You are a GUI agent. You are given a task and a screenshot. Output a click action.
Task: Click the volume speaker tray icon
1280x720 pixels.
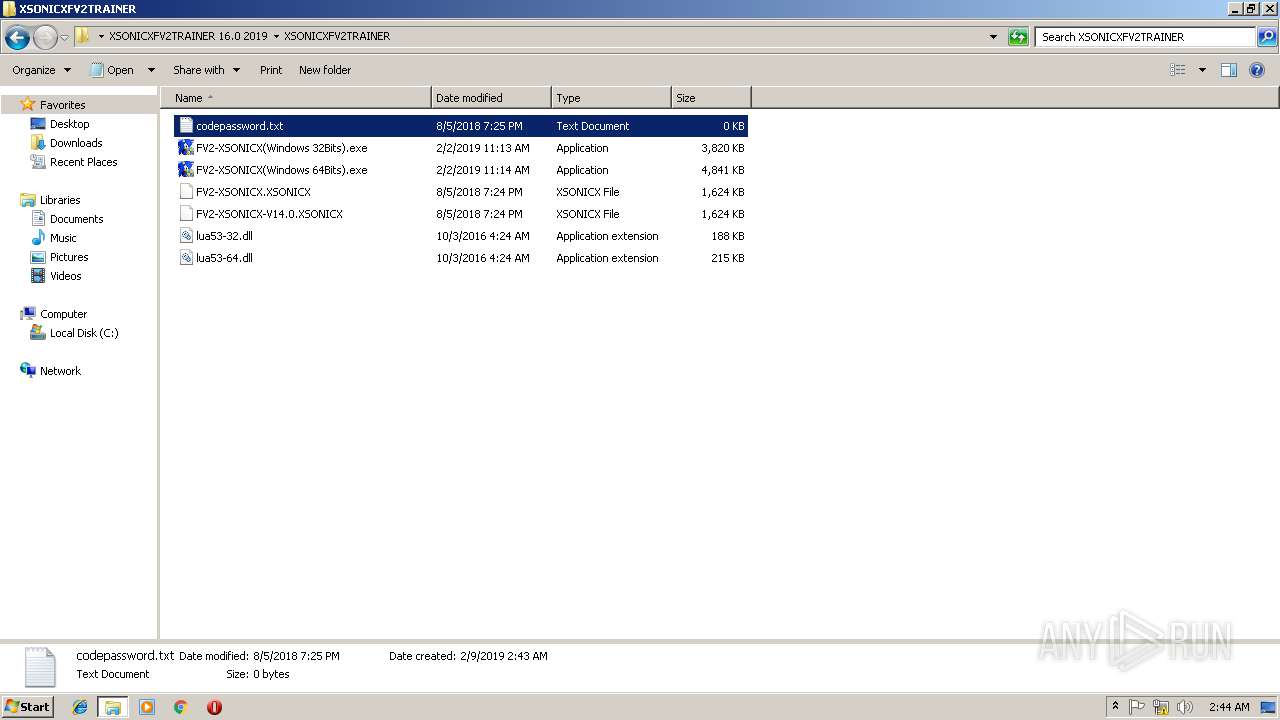[1185, 707]
